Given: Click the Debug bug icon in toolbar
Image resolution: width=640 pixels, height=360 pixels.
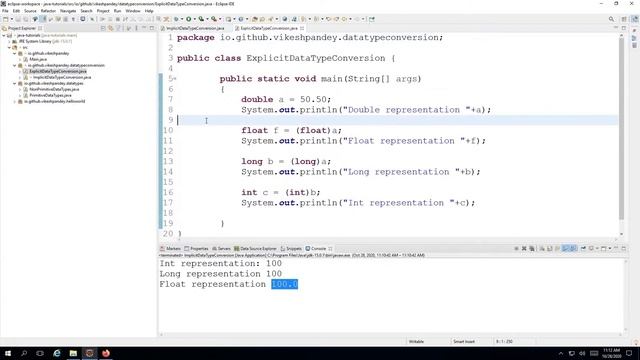Looking at the screenshot, I should point(176,19).
